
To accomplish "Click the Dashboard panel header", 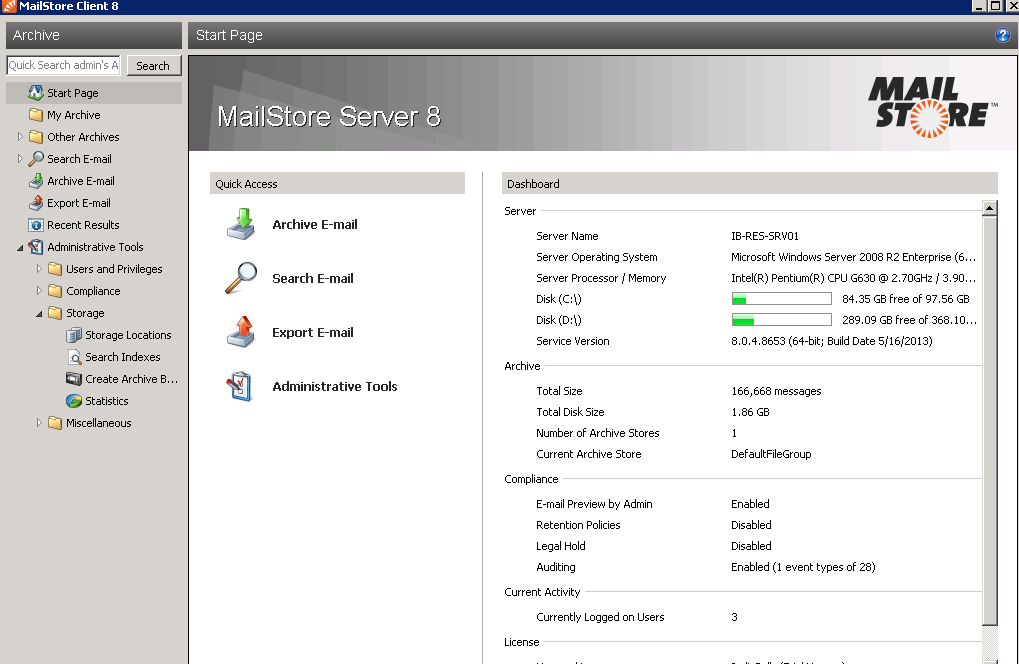I will click(x=749, y=184).
